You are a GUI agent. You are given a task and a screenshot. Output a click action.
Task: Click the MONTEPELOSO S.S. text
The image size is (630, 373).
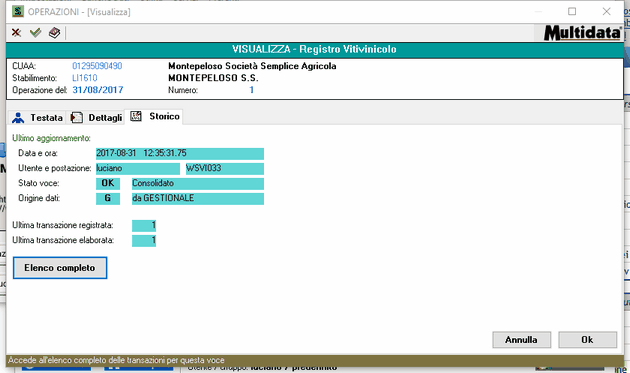tap(213, 78)
